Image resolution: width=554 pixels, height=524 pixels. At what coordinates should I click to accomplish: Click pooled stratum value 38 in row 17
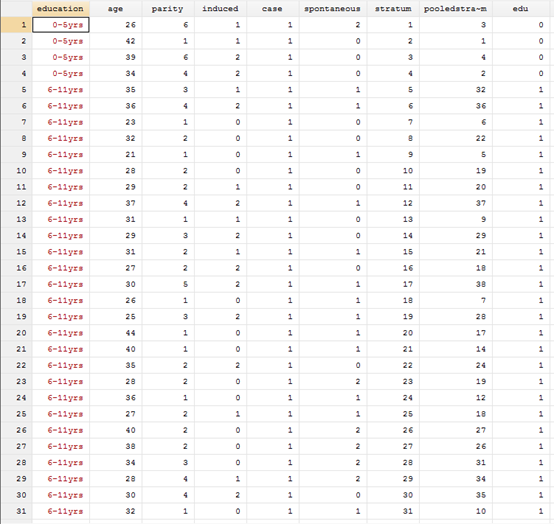click(x=456, y=284)
